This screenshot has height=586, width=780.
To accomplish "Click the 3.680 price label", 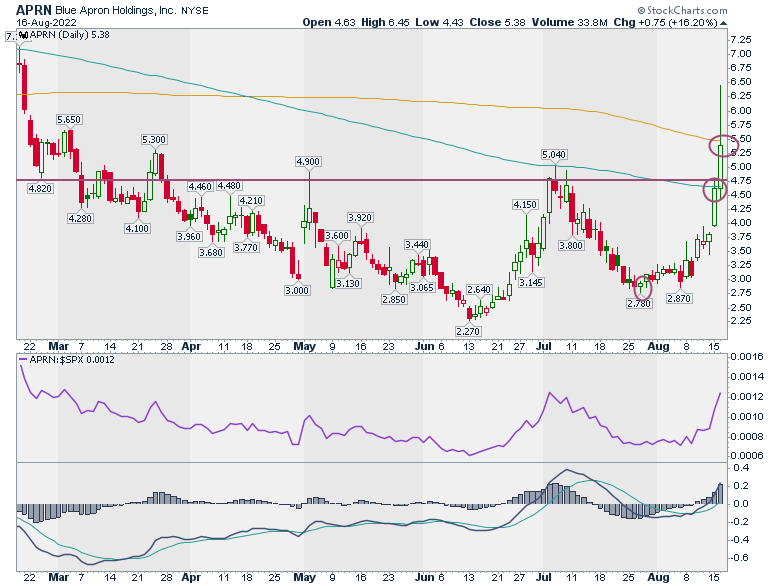I will 211,253.
